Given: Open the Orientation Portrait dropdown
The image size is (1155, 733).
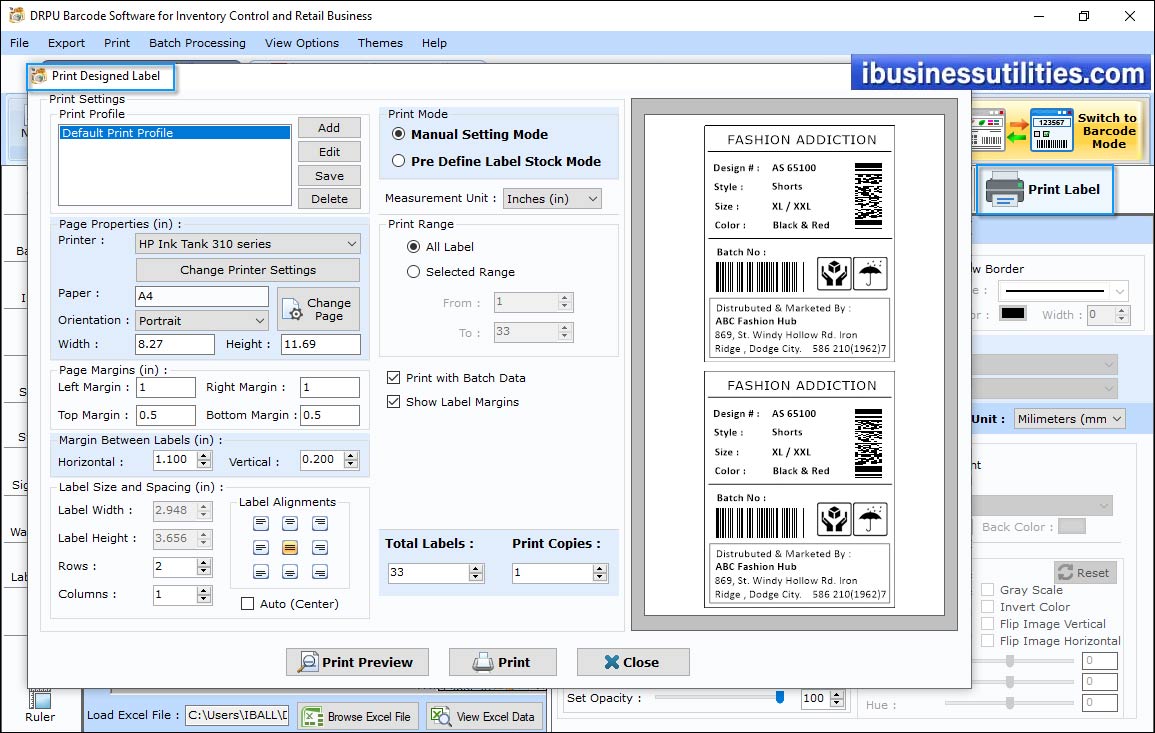Looking at the screenshot, I should pos(202,320).
